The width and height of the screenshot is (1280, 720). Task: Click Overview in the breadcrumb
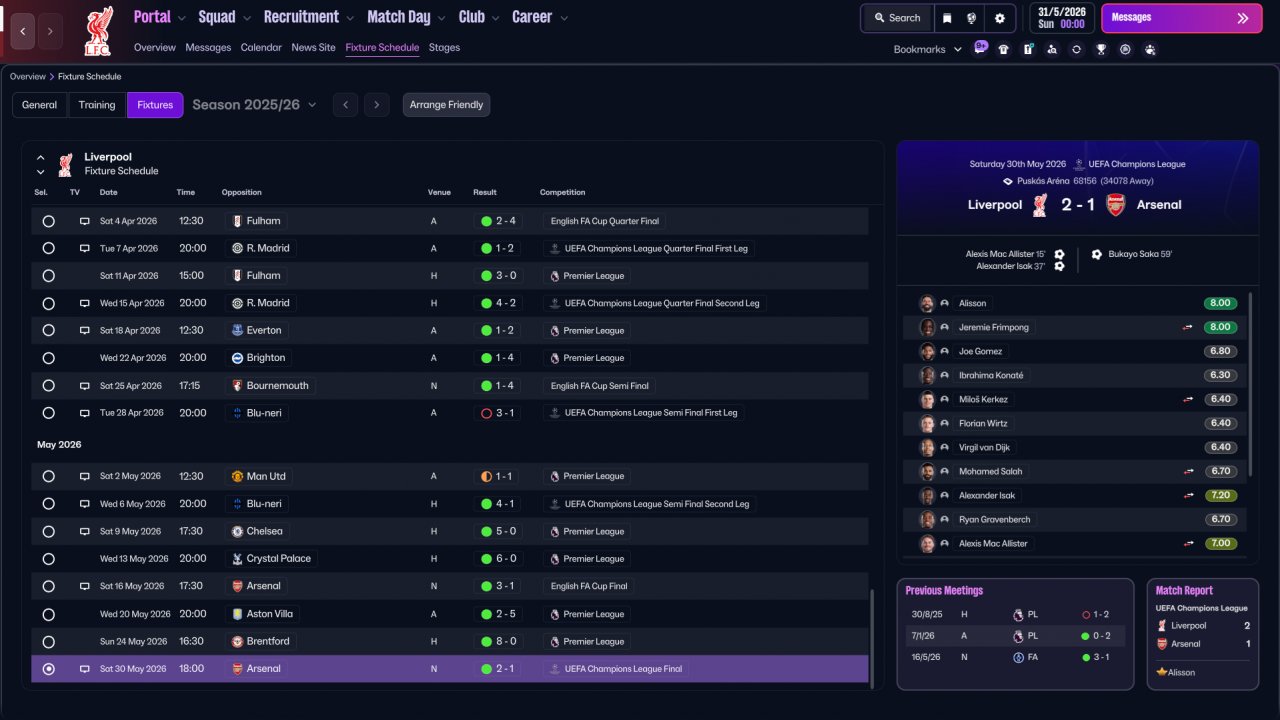click(x=28, y=77)
